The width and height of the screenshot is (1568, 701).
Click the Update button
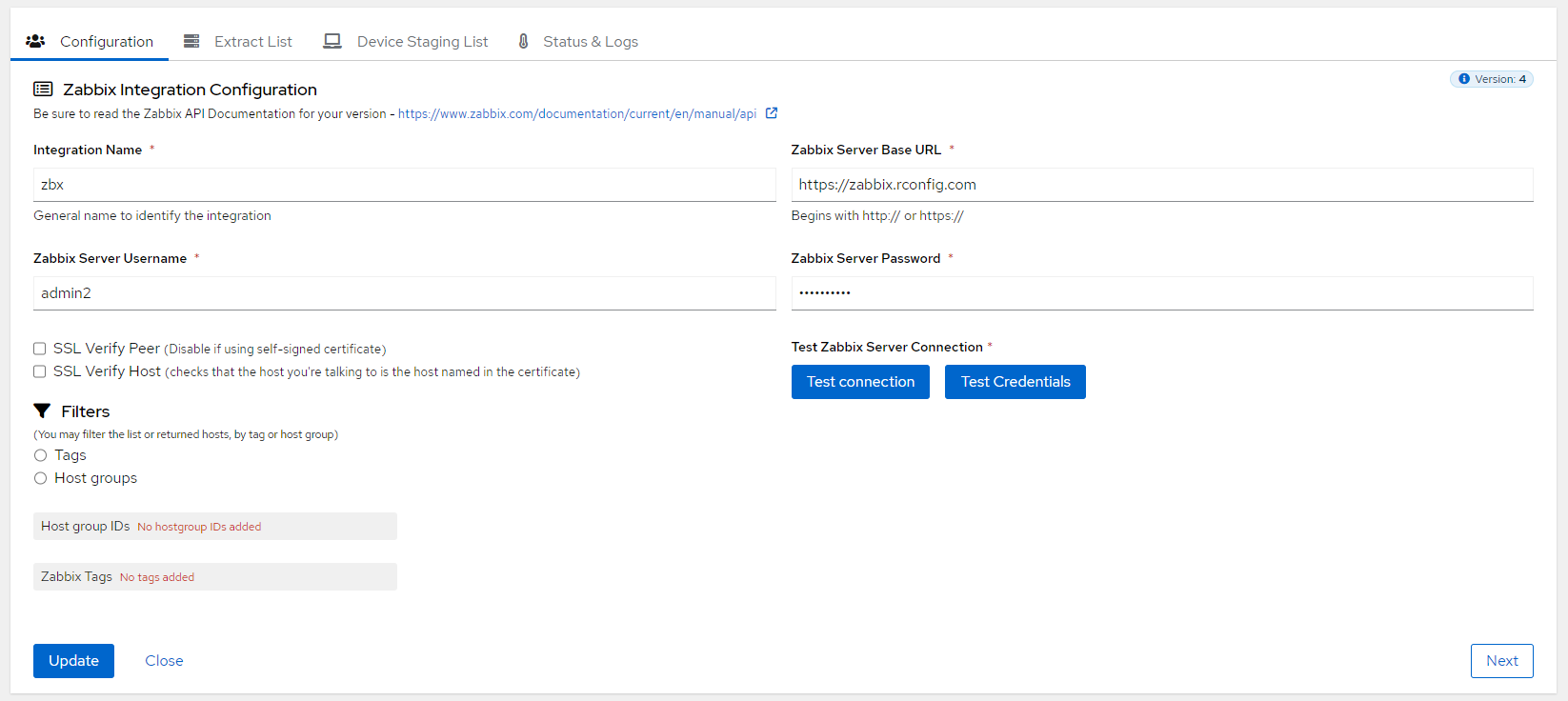pyautogui.click(x=73, y=661)
